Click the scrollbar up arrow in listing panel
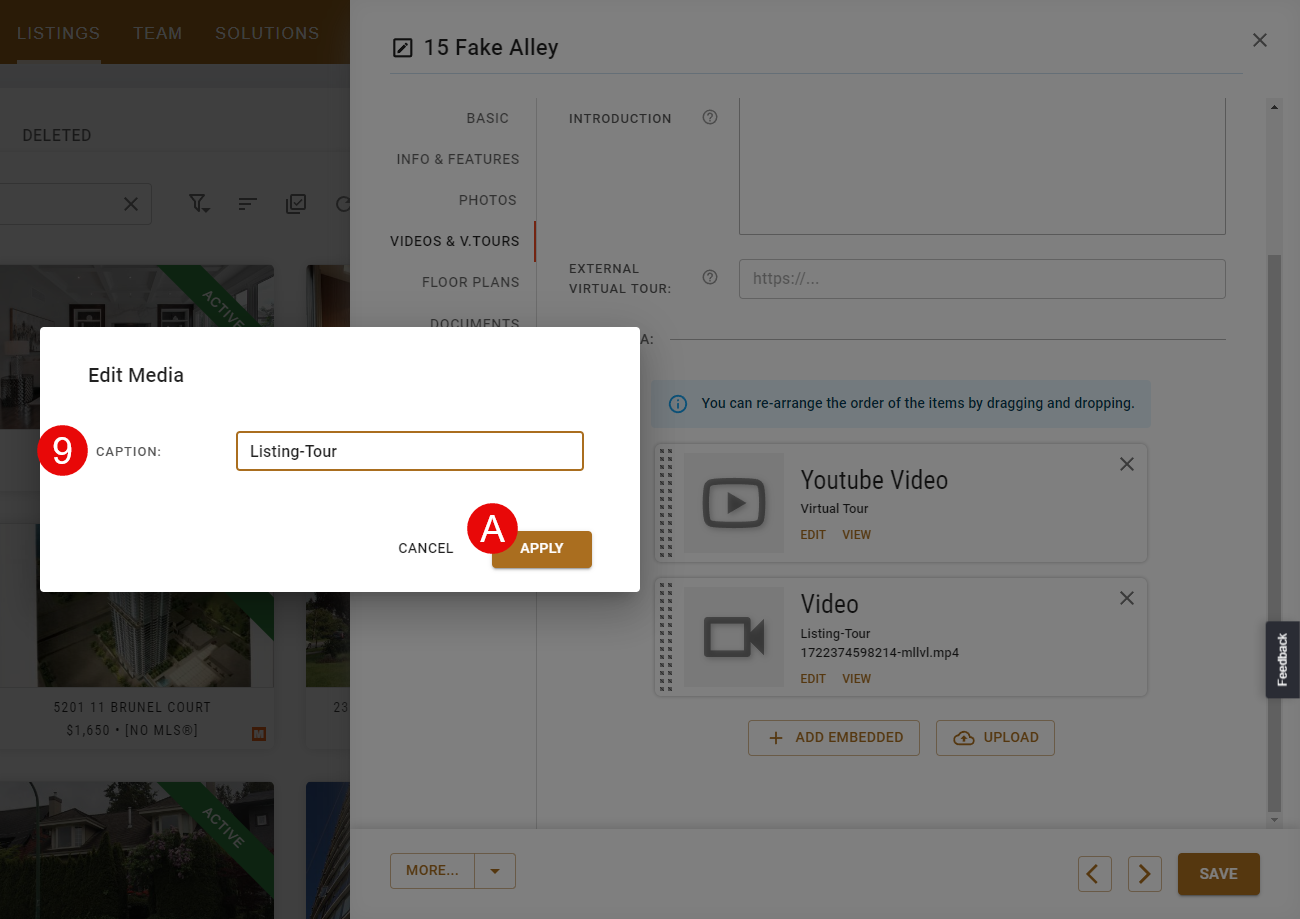 (1274, 106)
